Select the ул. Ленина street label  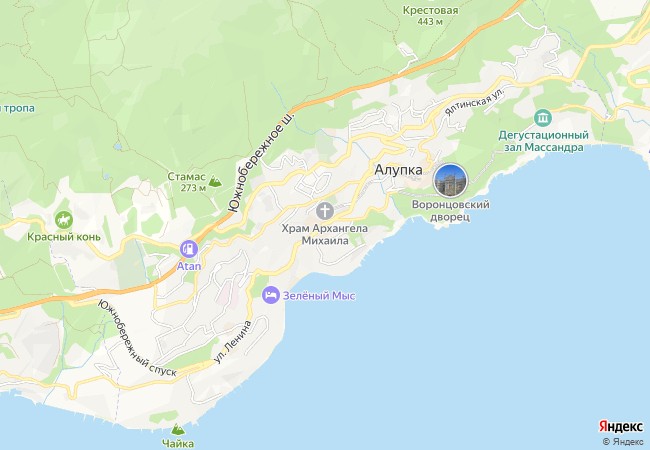click(x=233, y=342)
